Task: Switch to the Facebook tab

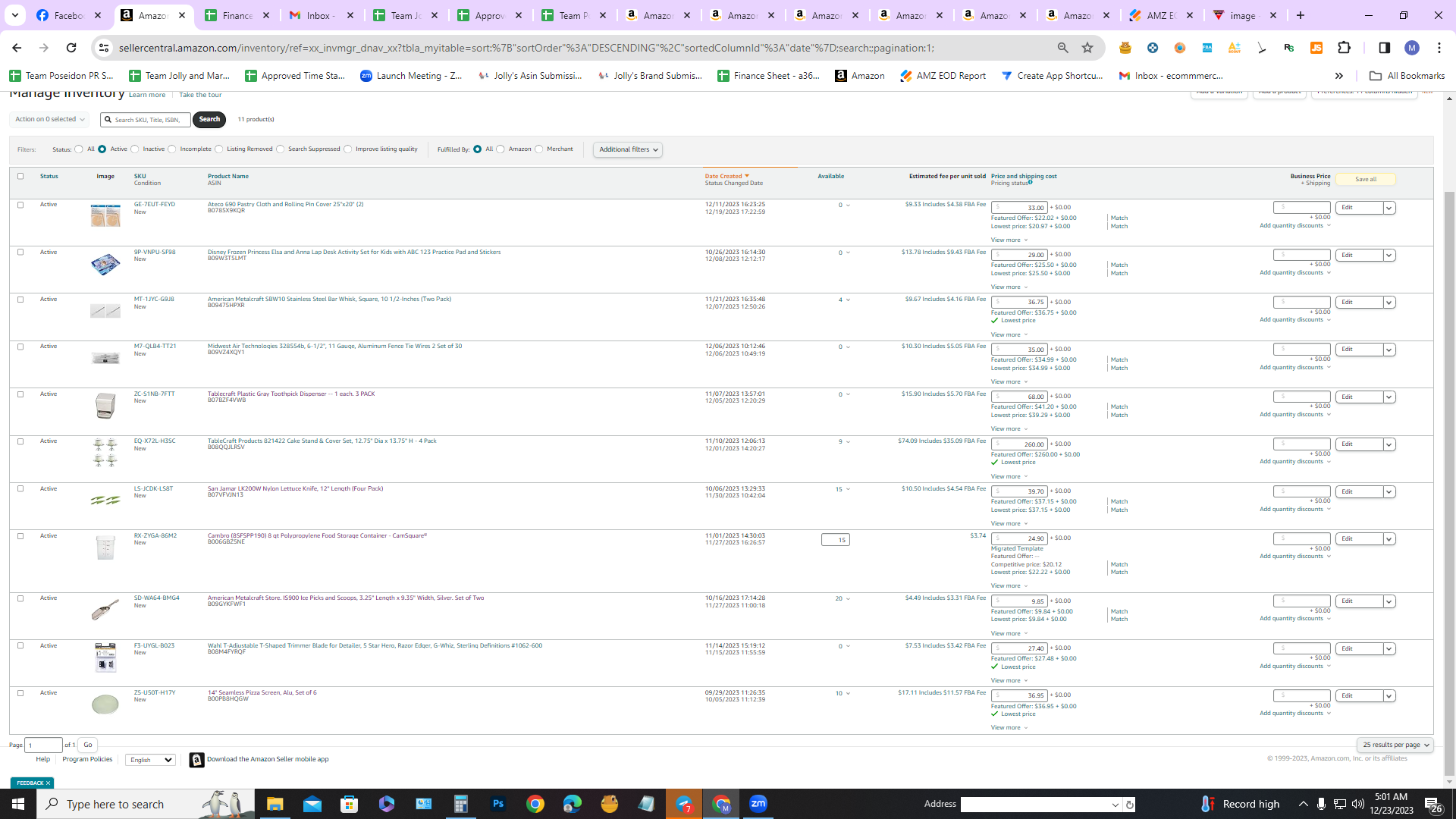Action: pos(69,15)
